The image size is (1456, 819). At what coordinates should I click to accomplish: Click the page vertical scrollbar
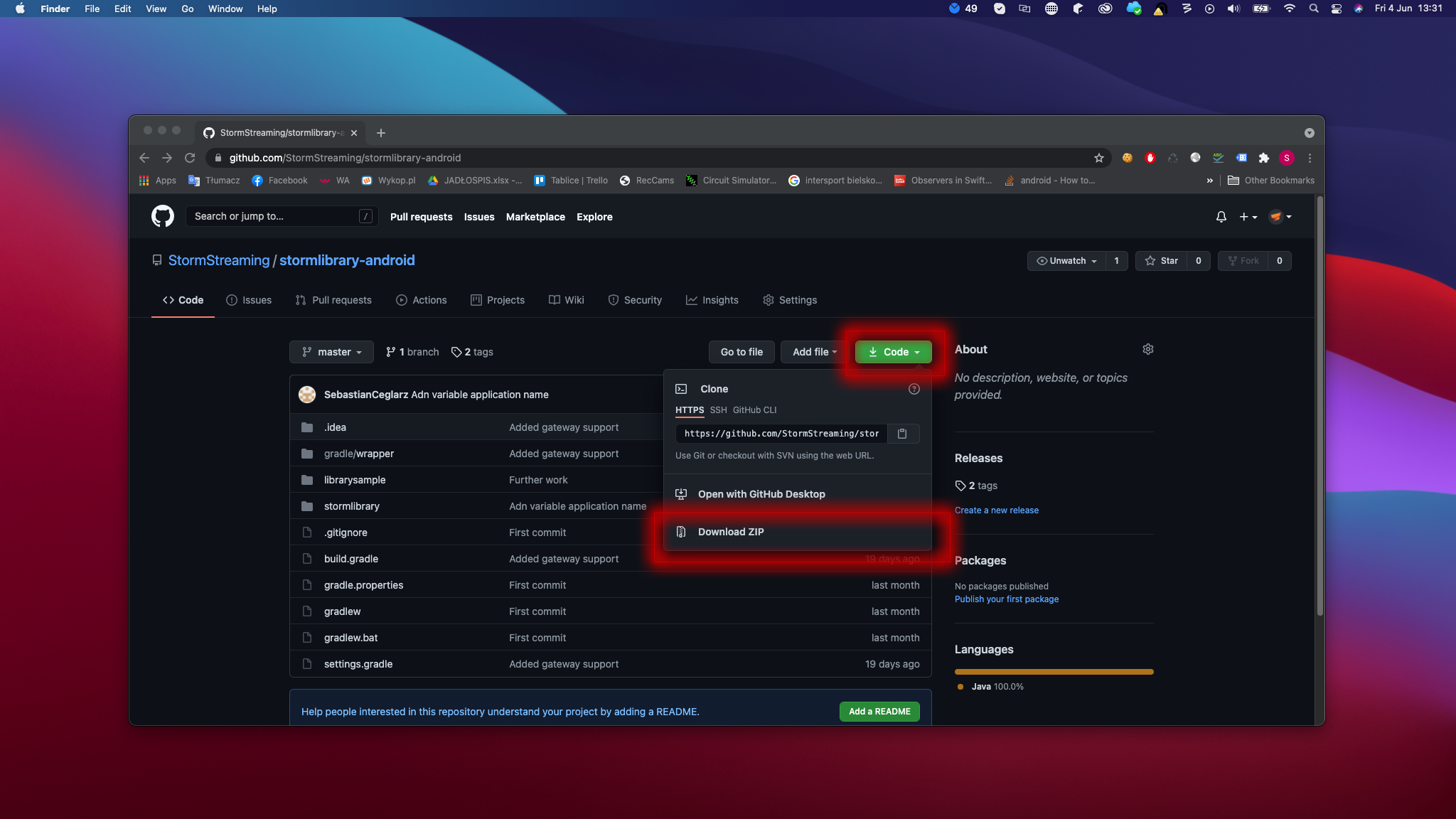tap(1319, 405)
